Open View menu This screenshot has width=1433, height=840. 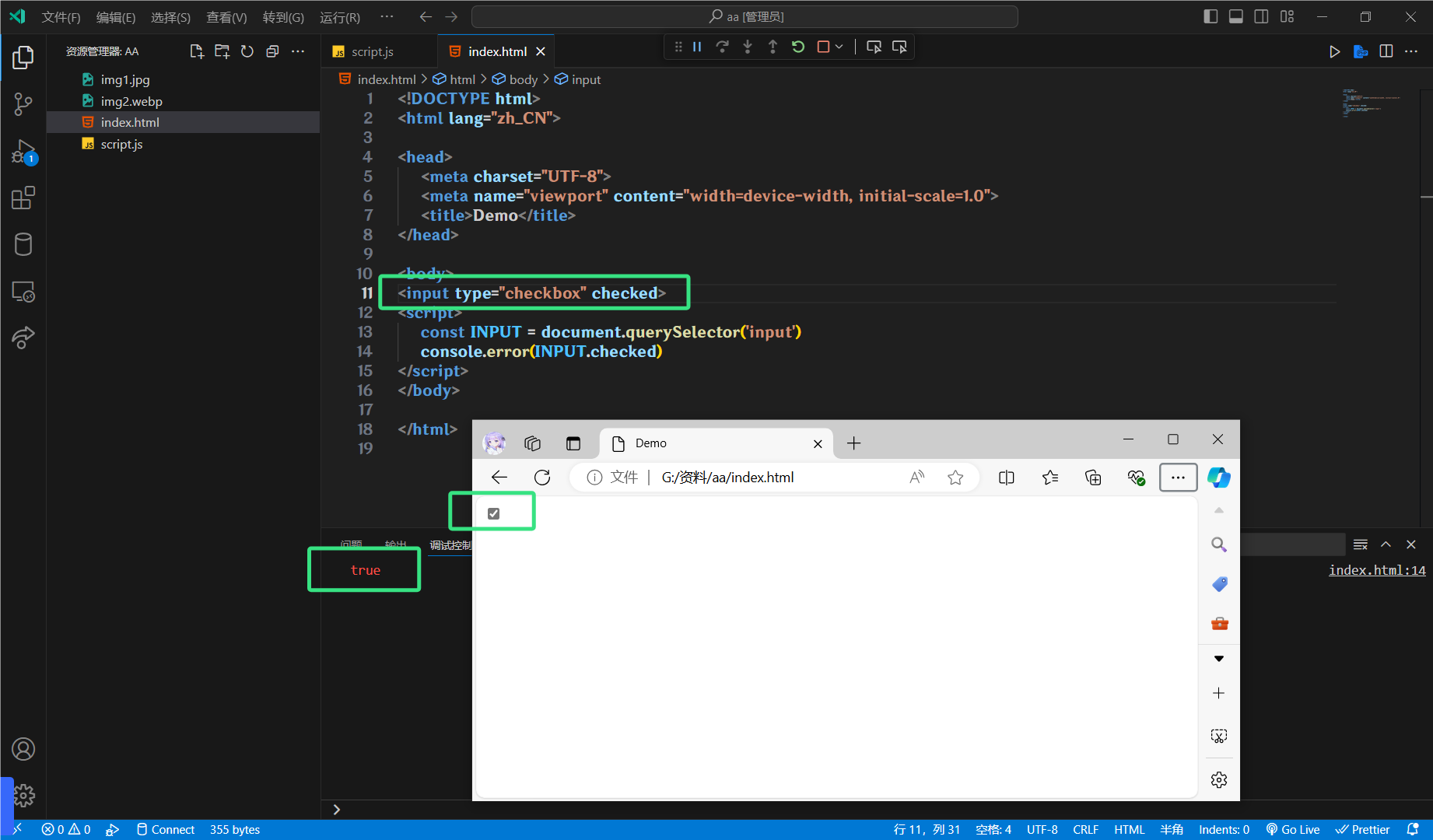click(x=226, y=17)
